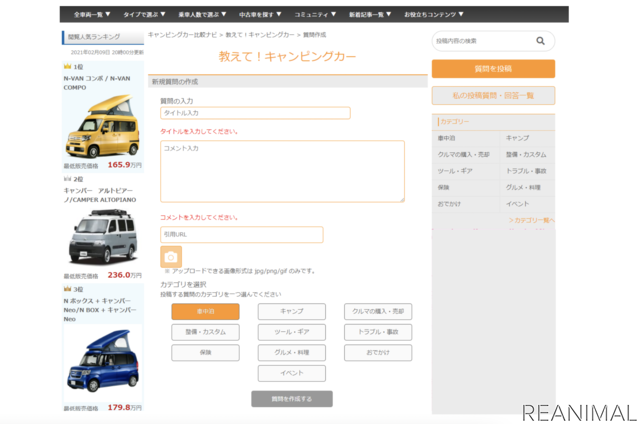Open the コミュニティ dropdown menu
The width and height of the screenshot is (640, 424).
(315, 14)
